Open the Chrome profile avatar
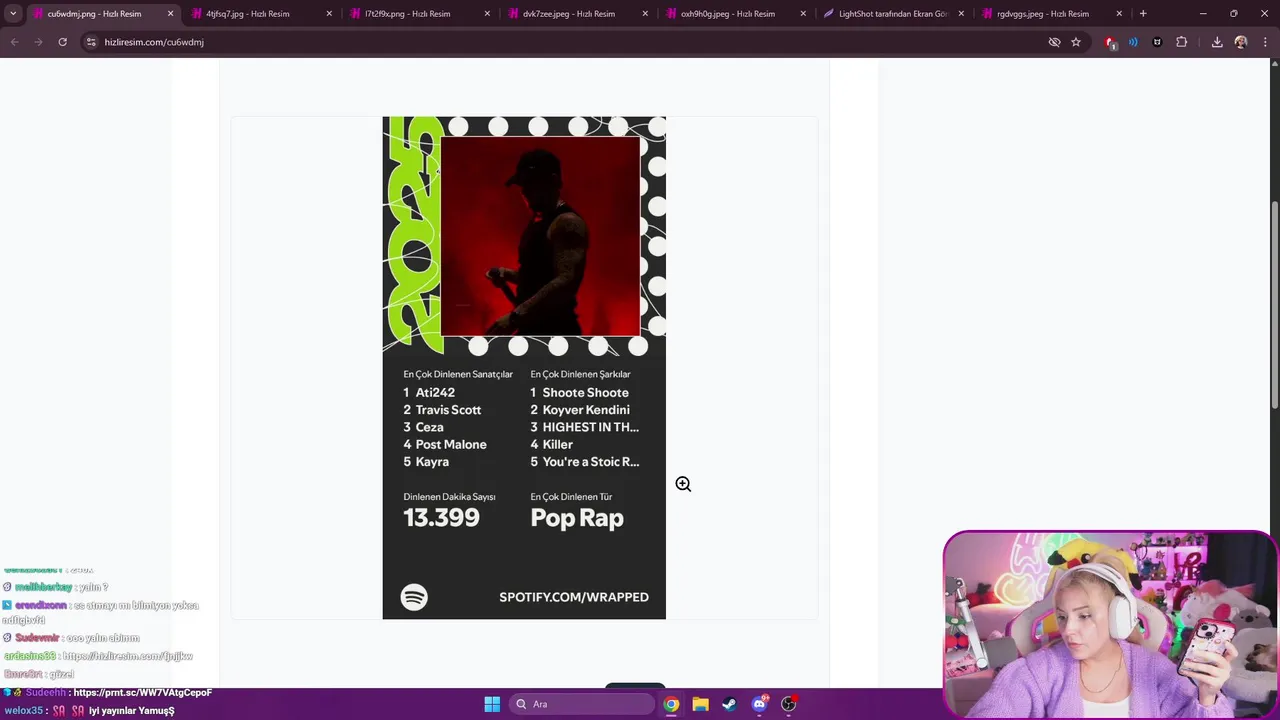This screenshot has width=1280, height=720. click(1241, 42)
